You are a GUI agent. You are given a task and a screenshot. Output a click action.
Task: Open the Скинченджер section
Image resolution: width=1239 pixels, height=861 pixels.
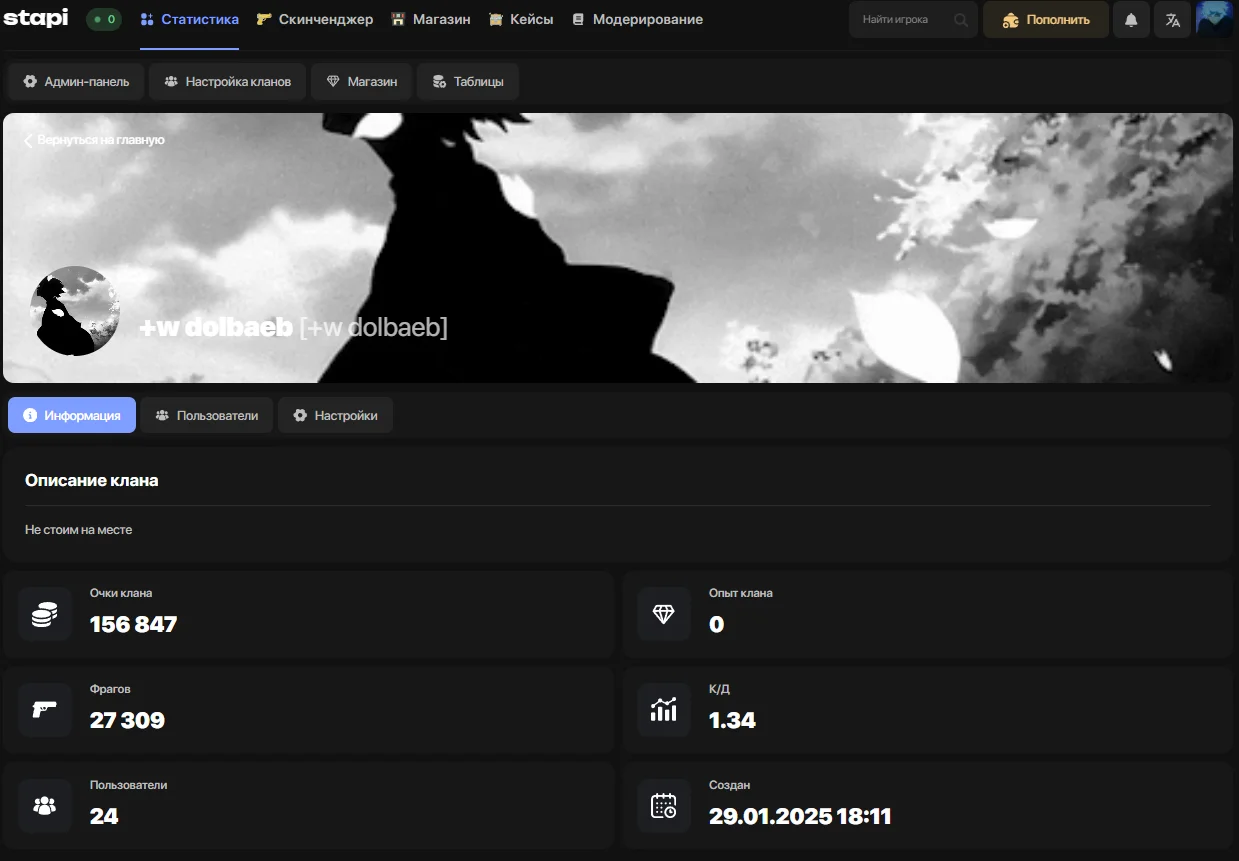pyautogui.click(x=315, y=20)
